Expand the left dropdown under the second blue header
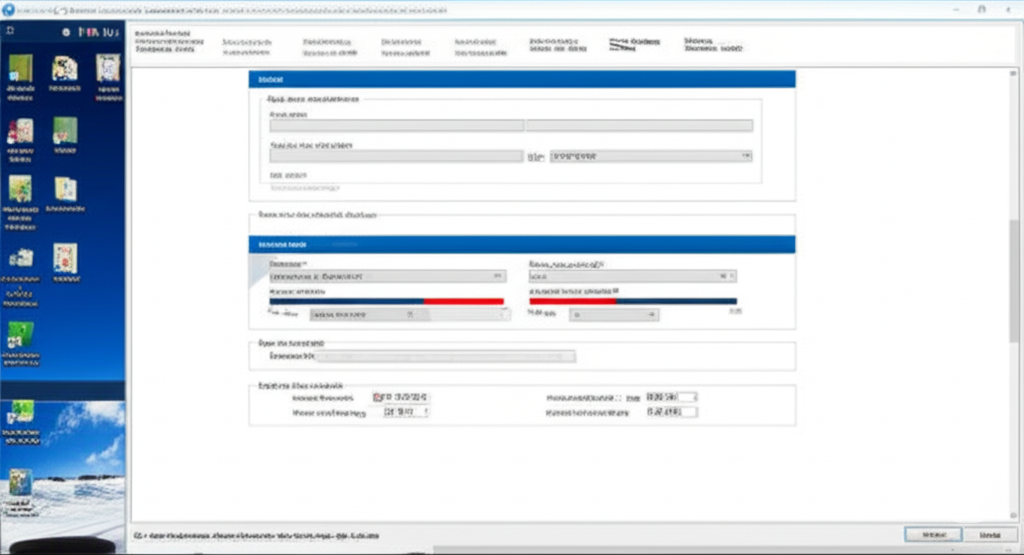1024x555 pixels. coord(387,276)
